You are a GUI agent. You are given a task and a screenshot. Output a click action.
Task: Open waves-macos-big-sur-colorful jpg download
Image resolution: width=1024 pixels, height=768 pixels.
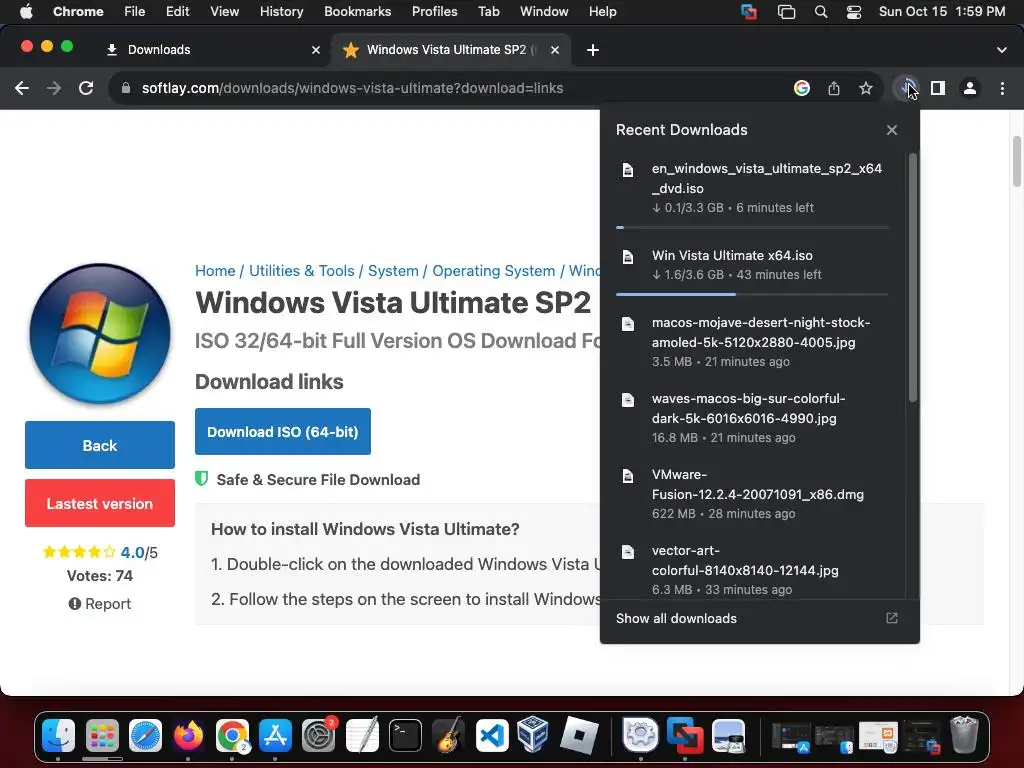752,418
